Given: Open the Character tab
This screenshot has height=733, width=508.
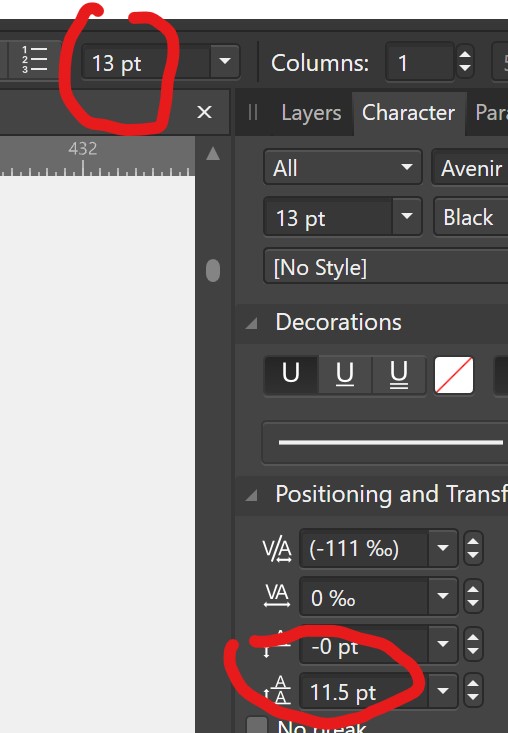Looking at the screenshot, I should pos(408,113).
